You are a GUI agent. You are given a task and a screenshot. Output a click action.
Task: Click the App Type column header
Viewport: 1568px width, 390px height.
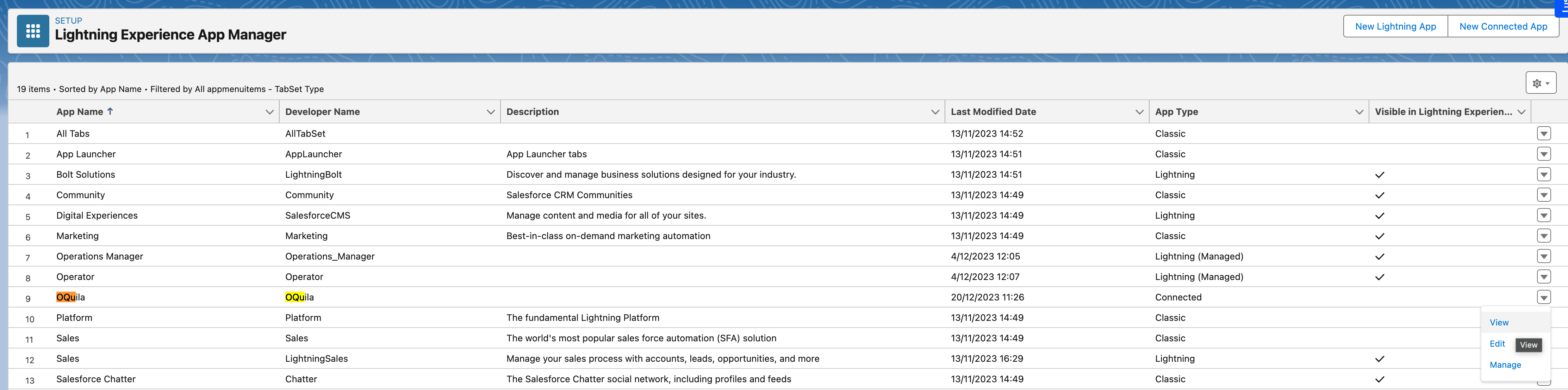1176,112
